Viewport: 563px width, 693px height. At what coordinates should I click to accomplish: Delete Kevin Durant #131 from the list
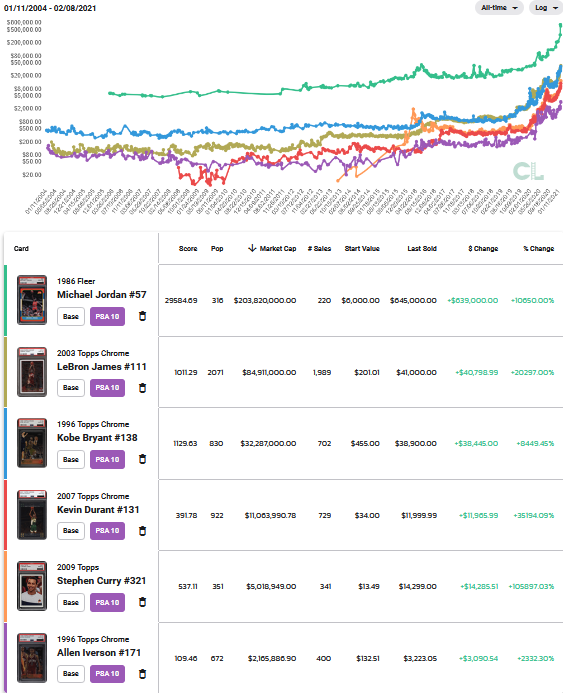pyautogui.click(x=142, y=531)
